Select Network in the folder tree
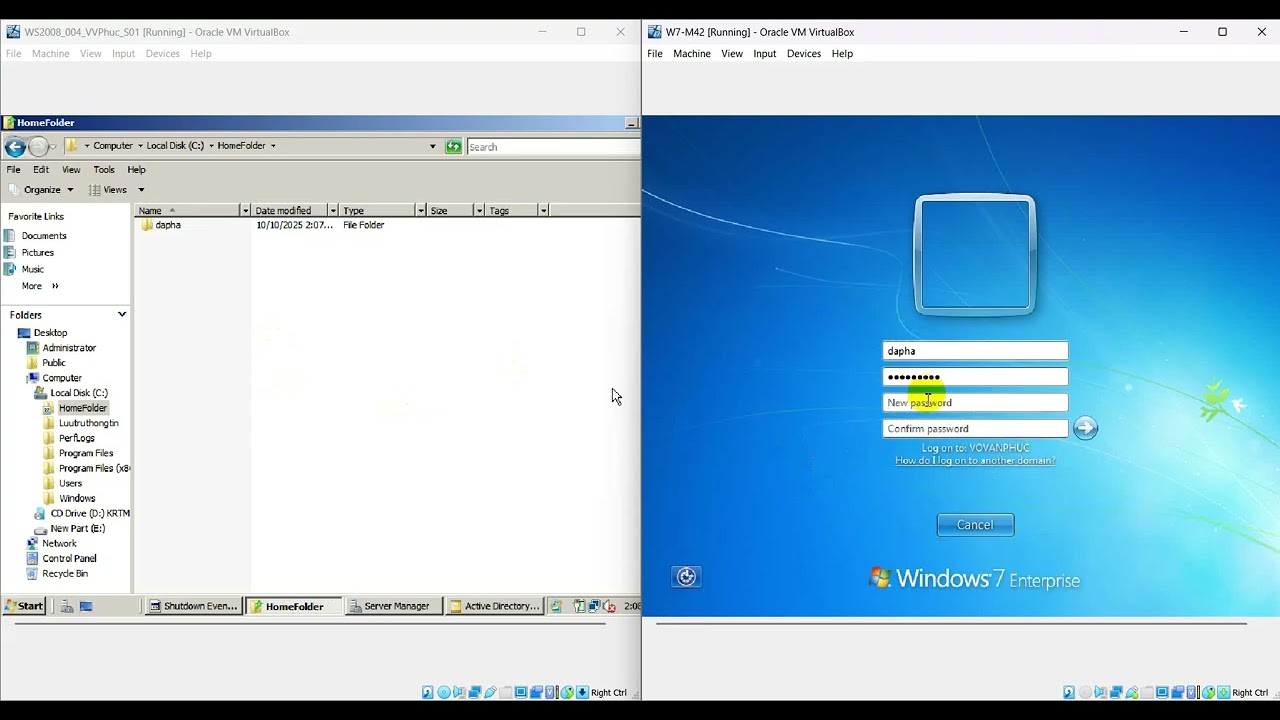 [x=59, y=544]
